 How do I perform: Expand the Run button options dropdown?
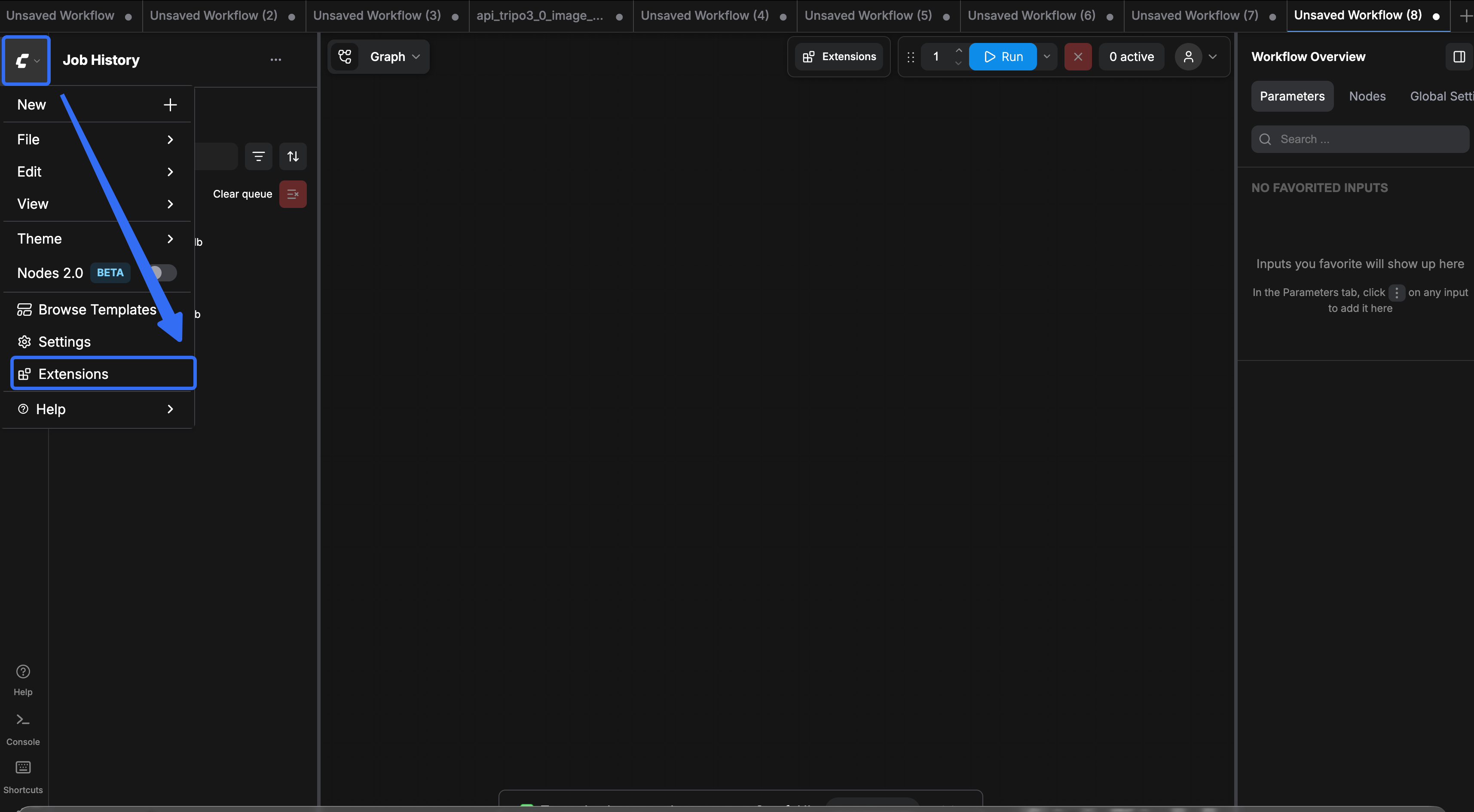click(x=1047, y=57)
